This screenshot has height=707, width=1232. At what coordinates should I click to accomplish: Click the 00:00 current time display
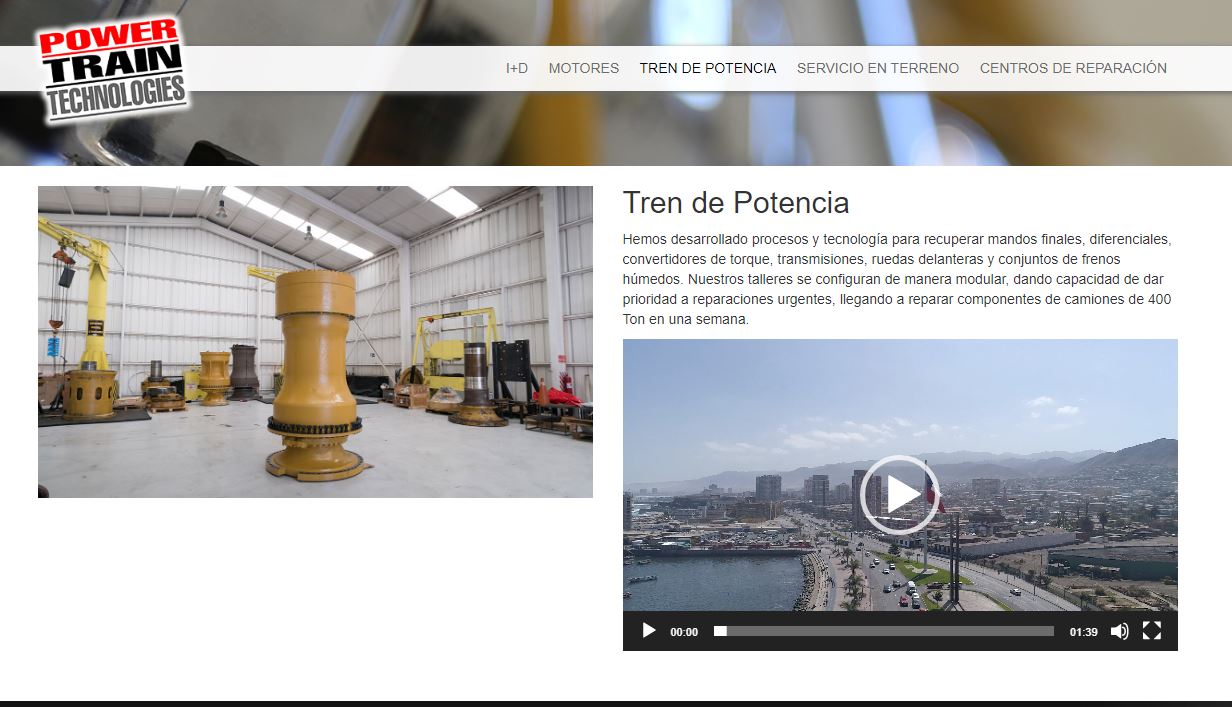[684, 632]
